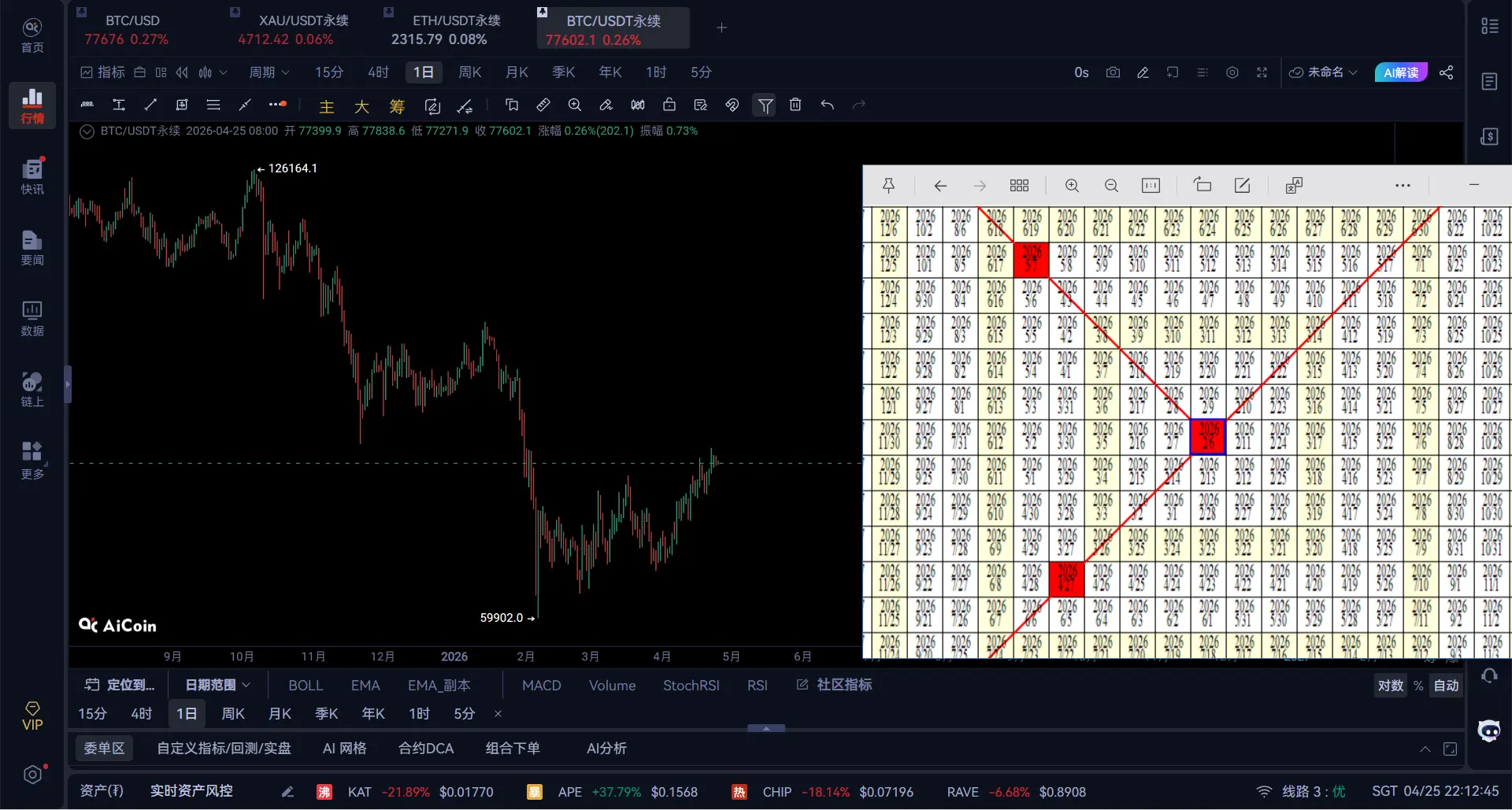Screen dimensions: 1512x810
Task: Select the 委单区 order tab
Action: (104, 748)
